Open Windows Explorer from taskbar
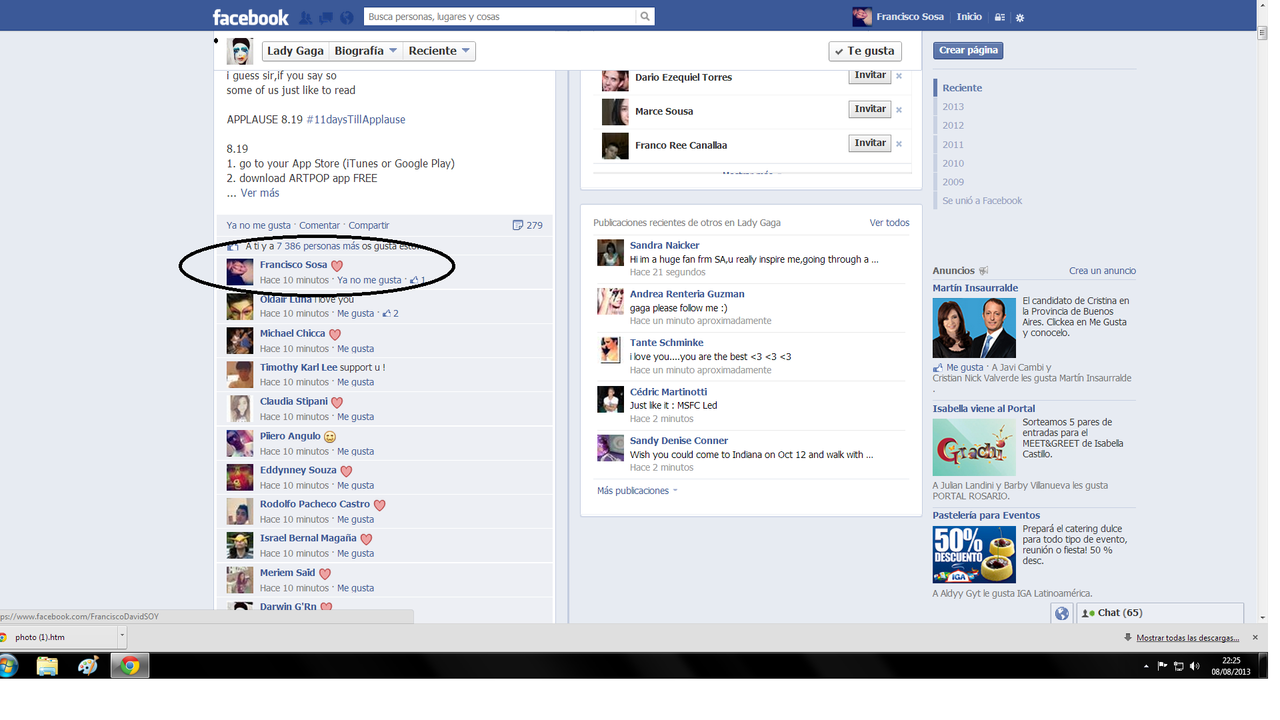The width and height of the screenshot is (1280, 720). point(47,665)
